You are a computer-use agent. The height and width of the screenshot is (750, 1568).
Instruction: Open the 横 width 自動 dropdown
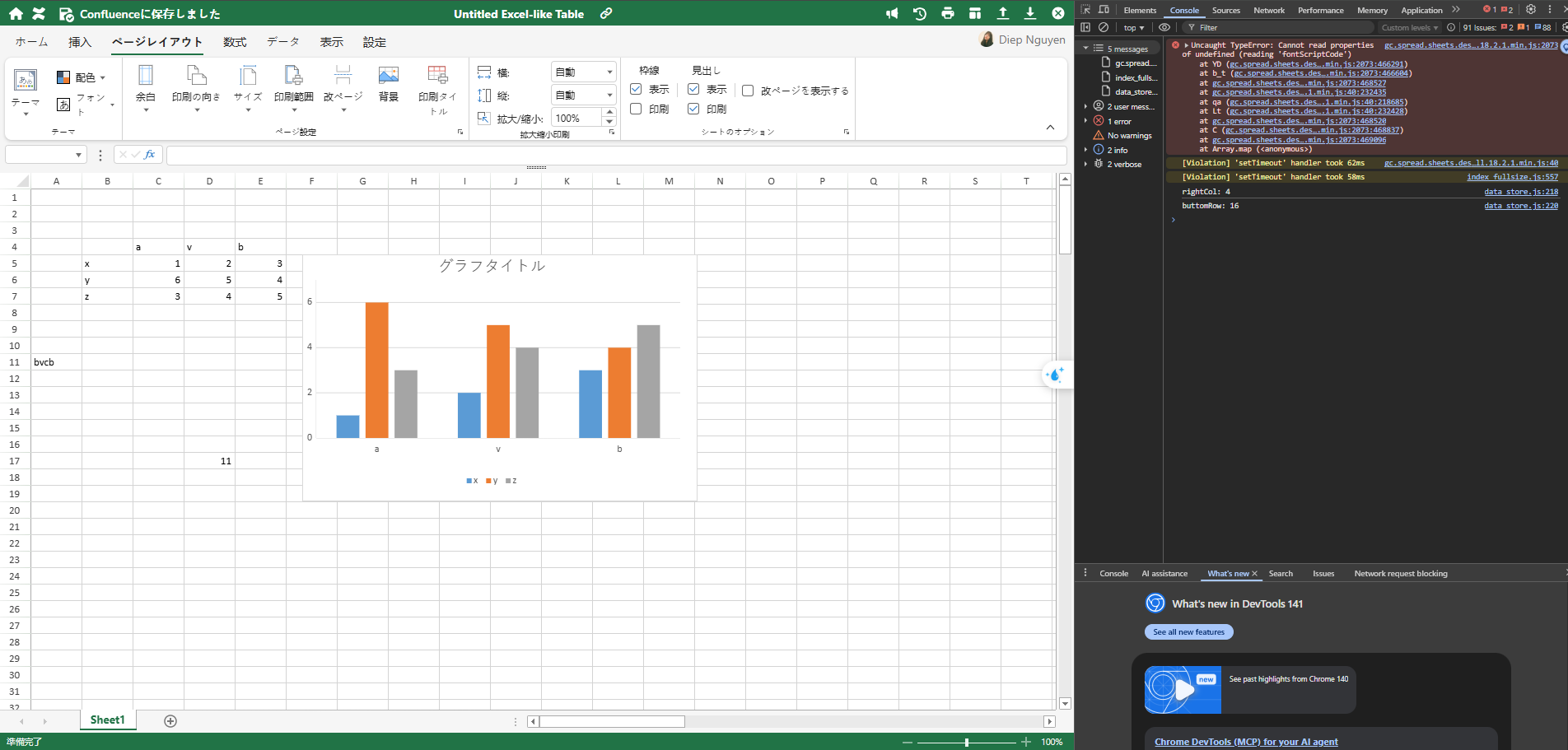[x=583, y=72]
